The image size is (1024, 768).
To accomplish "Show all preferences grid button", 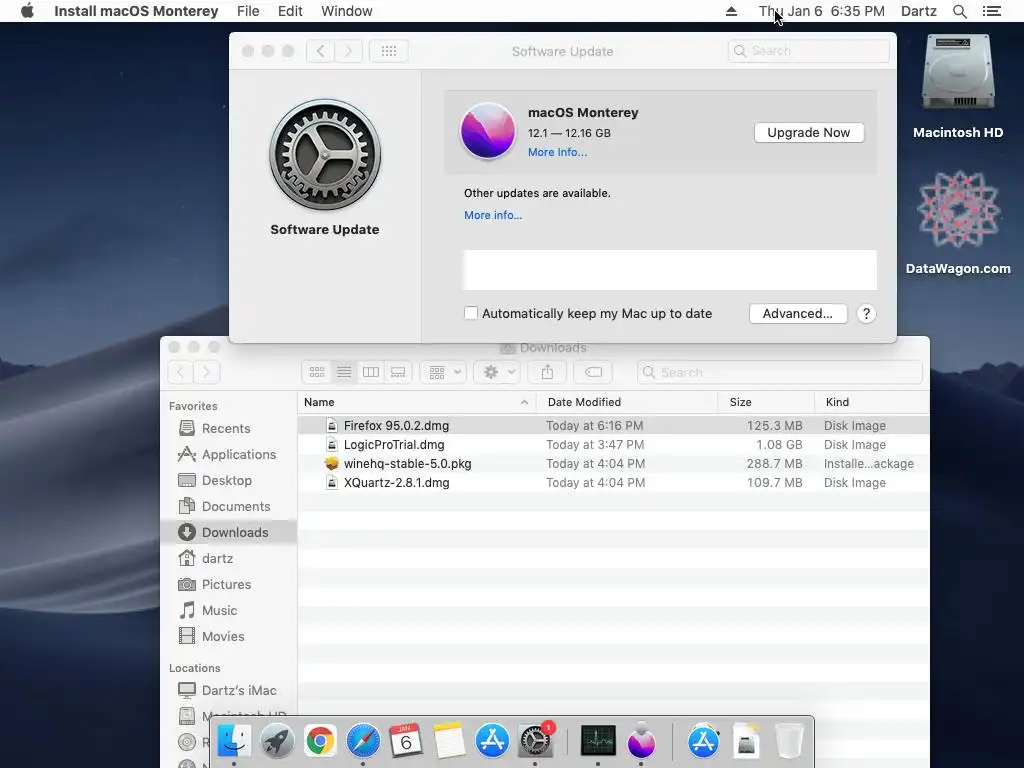I will pos(389,51).
